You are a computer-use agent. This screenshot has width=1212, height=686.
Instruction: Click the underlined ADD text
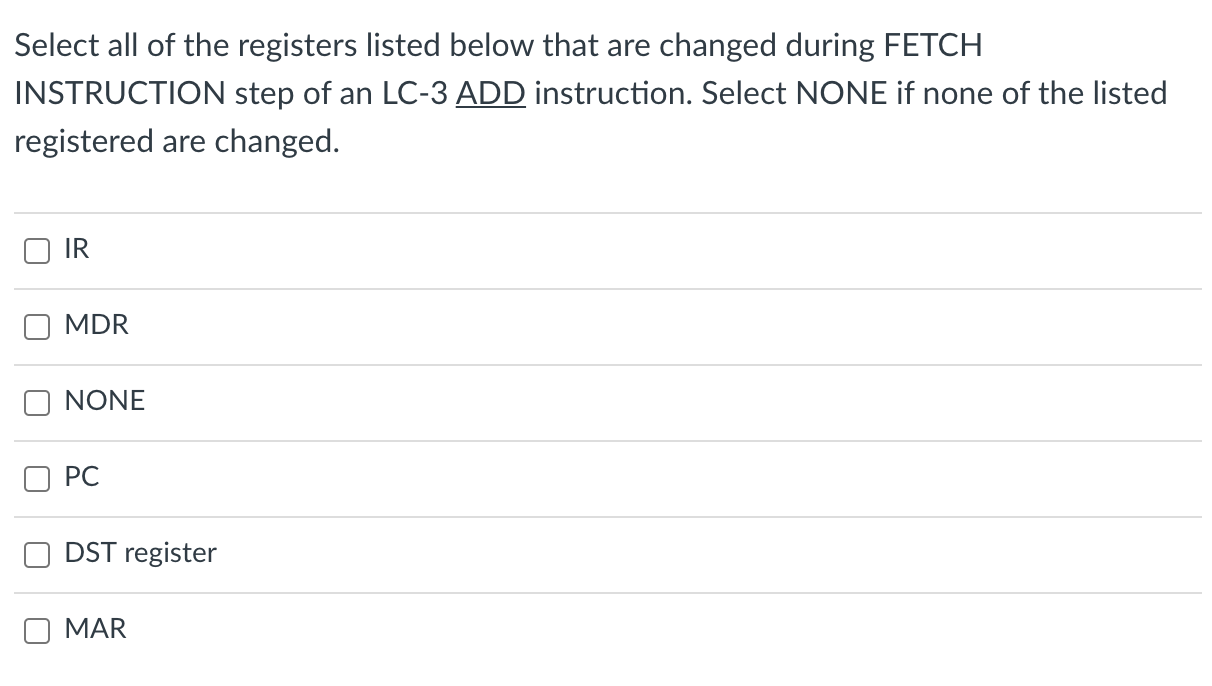tap(491, 93)
